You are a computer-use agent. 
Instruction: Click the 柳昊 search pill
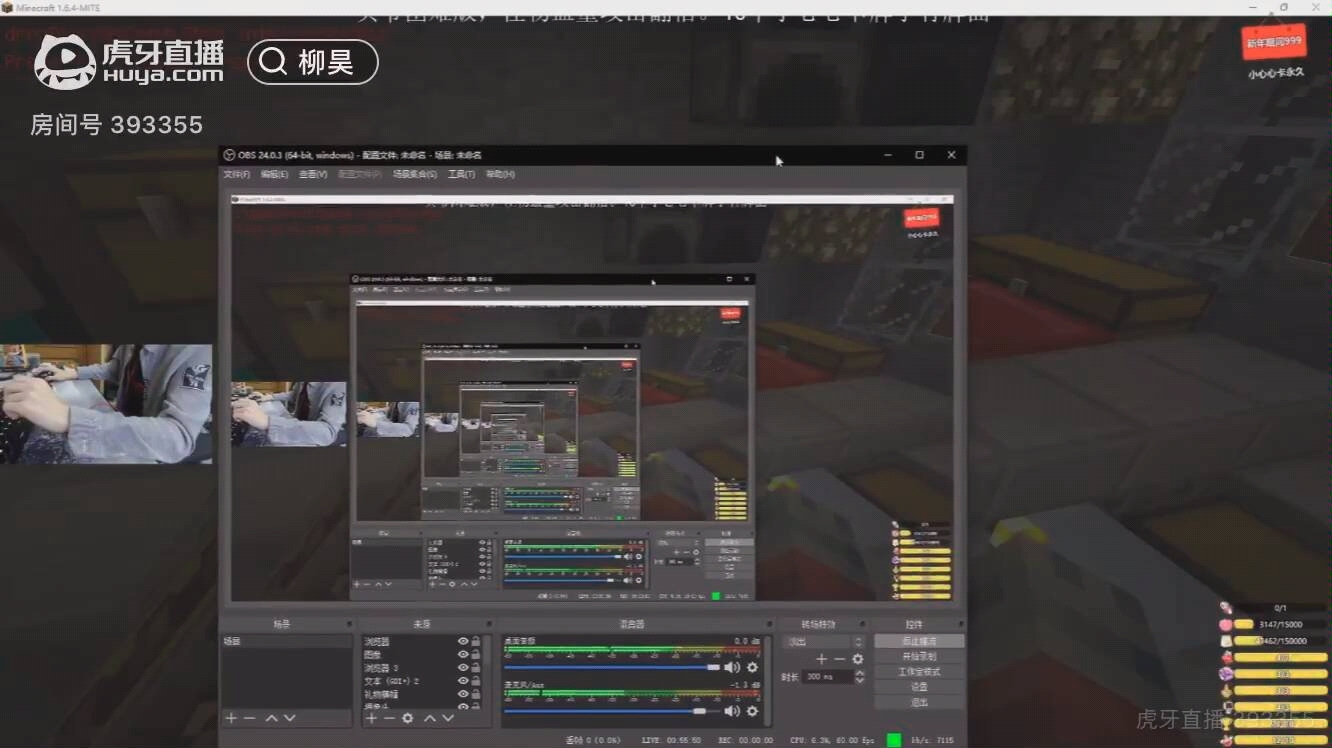coord(313,62)
